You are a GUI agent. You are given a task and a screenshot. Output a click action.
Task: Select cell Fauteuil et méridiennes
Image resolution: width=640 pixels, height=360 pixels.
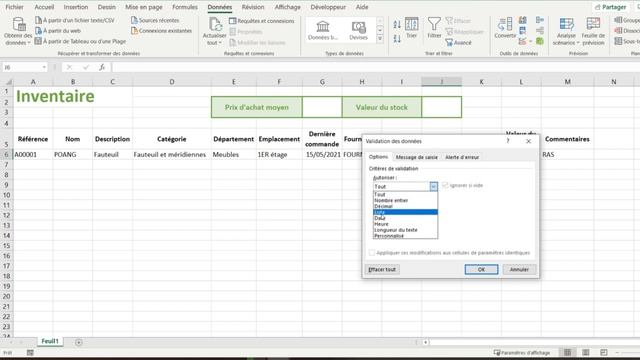pos(172,154)
